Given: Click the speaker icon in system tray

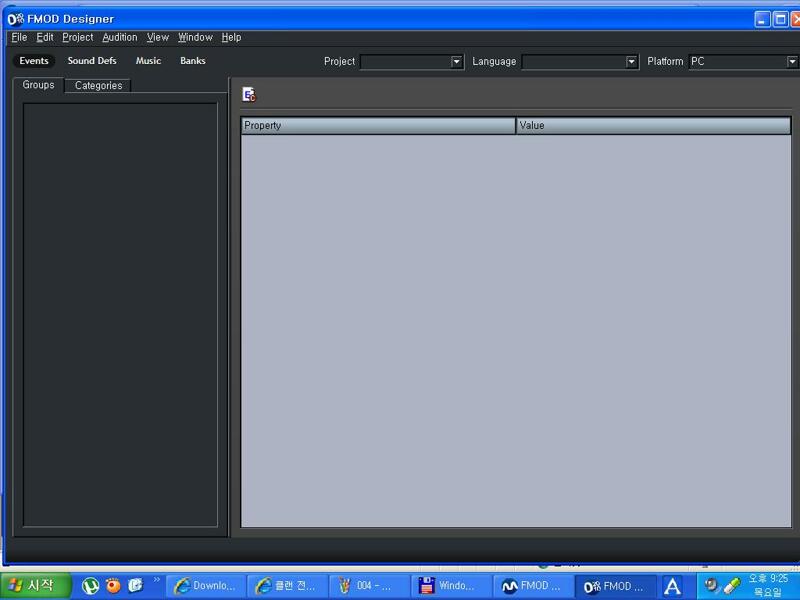Looking at the screenshot, I should [711, 585].
